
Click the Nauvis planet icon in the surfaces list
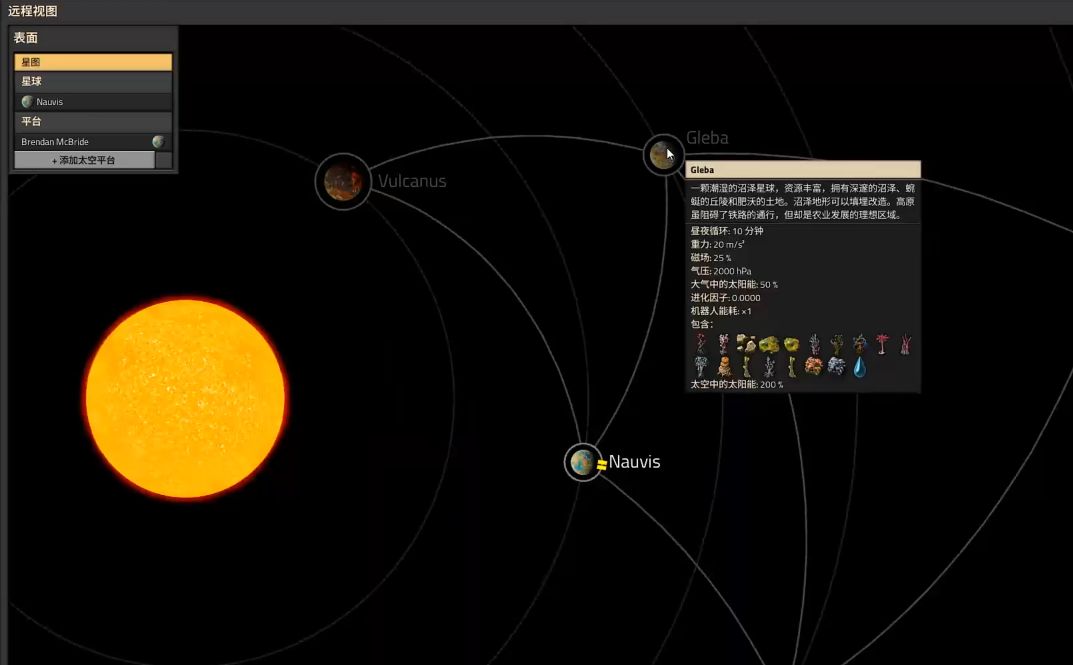[27, 102]
